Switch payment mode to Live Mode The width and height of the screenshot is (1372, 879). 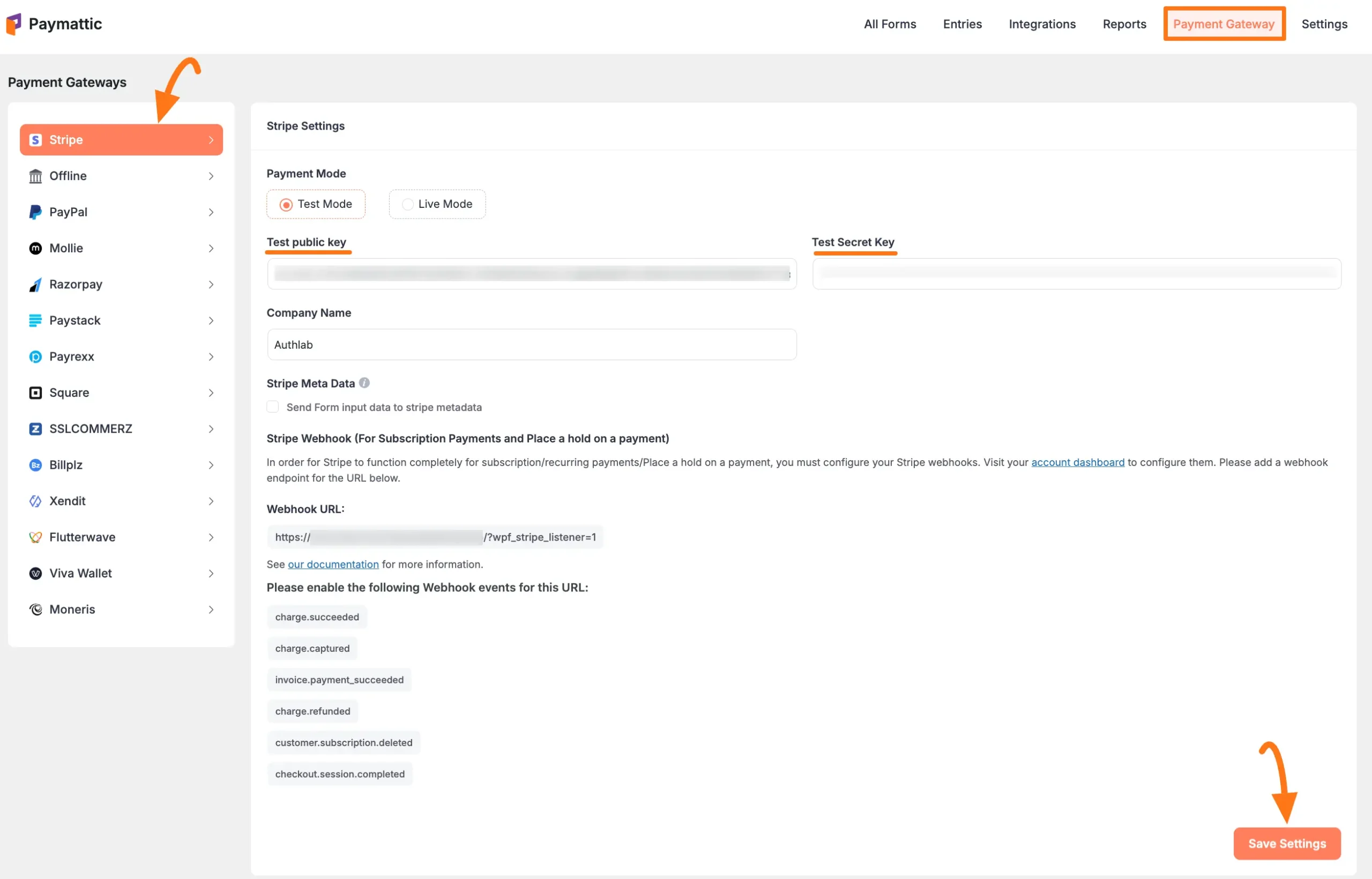tap(407, 204)
